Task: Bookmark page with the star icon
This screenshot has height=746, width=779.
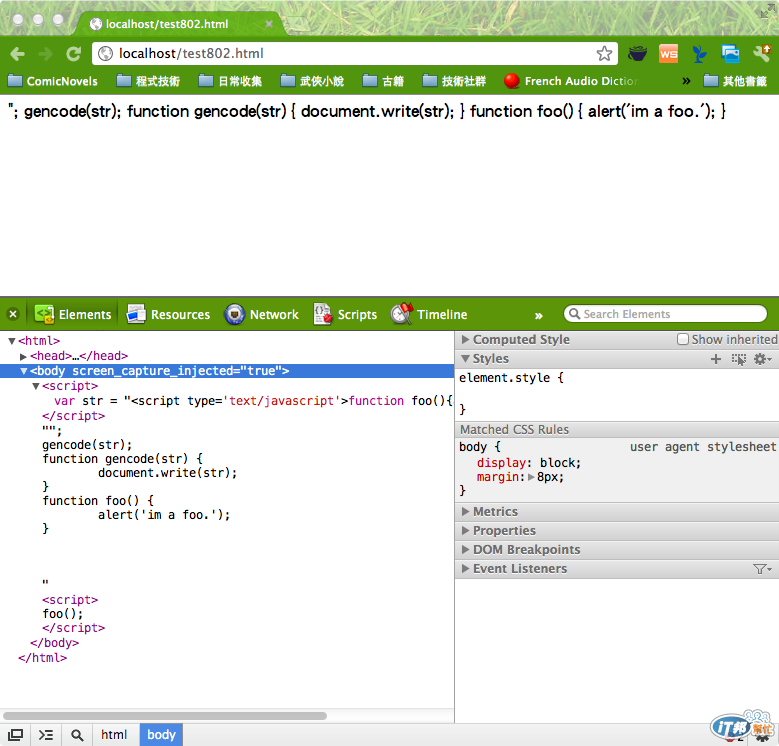Action: [x=604, y=54]
